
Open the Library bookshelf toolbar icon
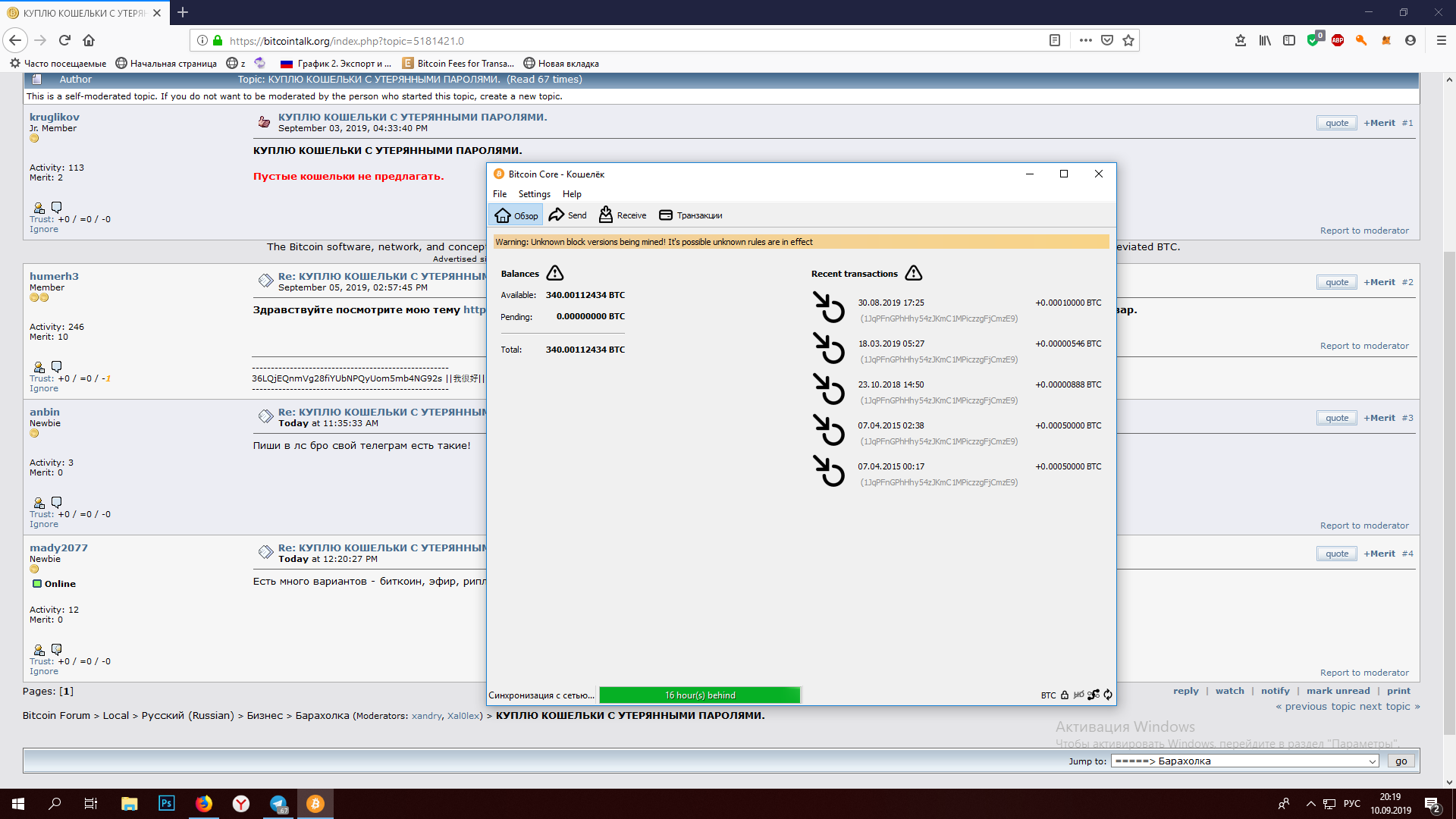tap(1265, 40)
